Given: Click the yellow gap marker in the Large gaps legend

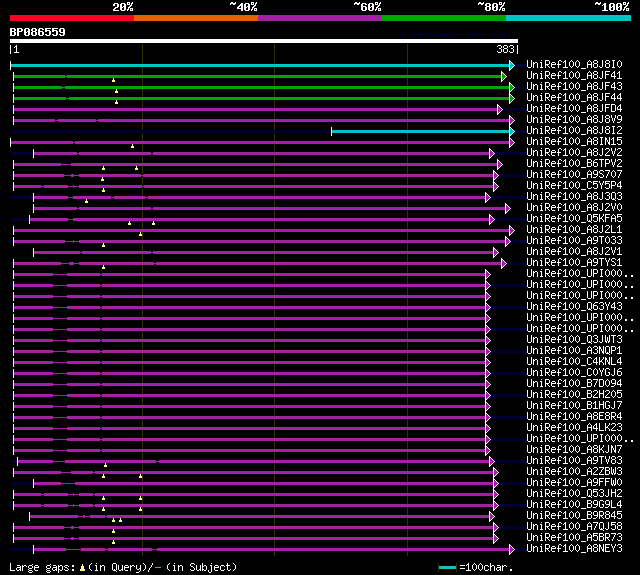Looking at the screenshot, I should [82, 567].
